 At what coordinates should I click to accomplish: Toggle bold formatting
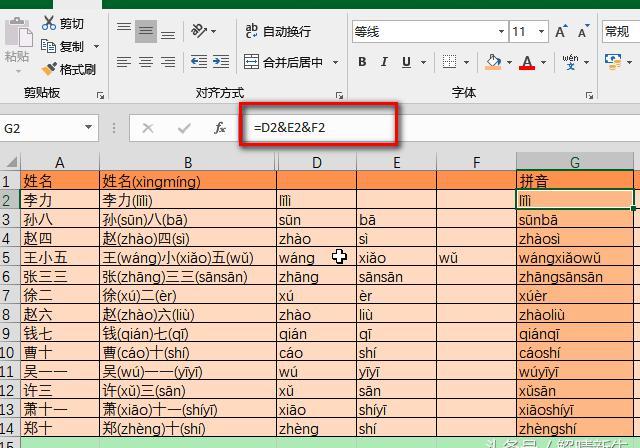click(x=362, y=62)
